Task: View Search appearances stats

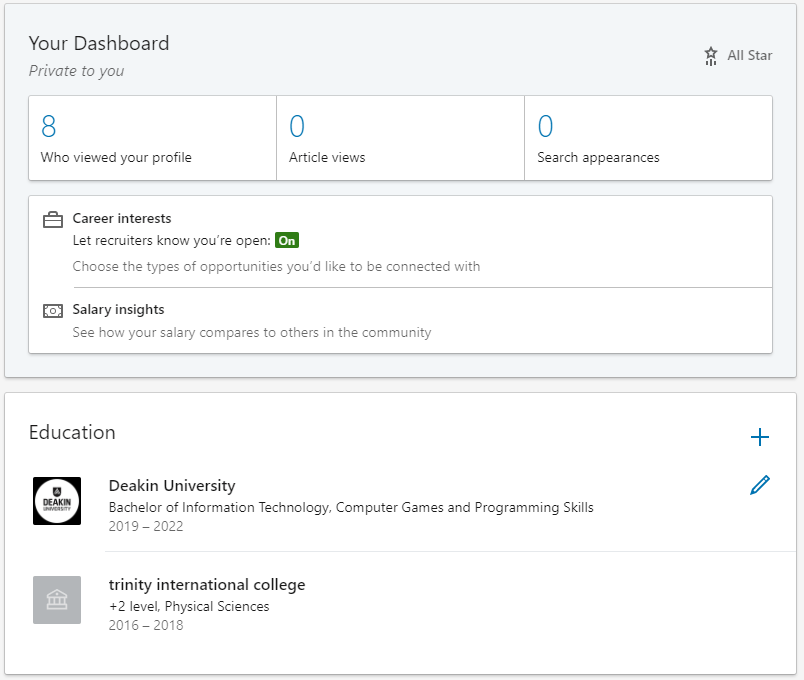Action: pos(598,158)
